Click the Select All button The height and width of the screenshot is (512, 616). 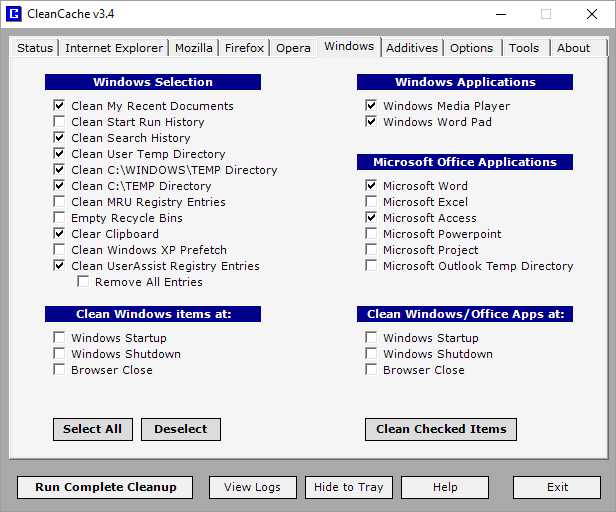coord(93,429)
